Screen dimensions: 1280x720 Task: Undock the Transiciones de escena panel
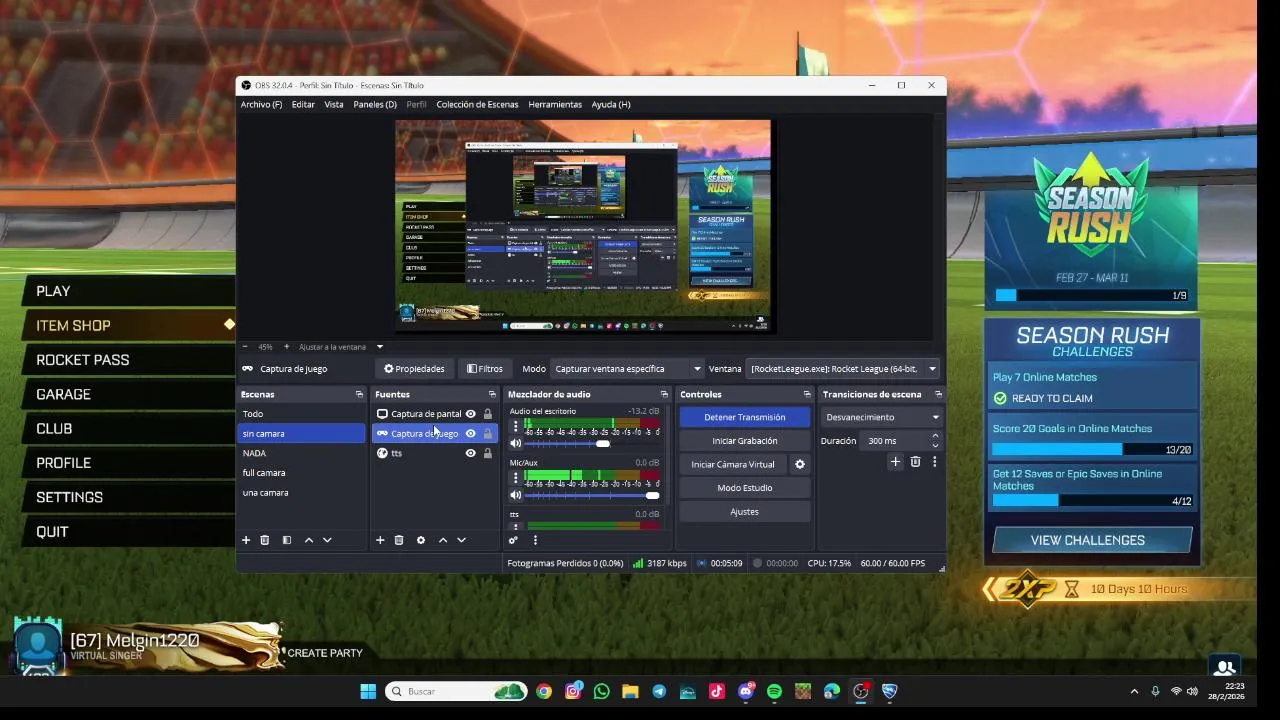(x=938, y=394)
